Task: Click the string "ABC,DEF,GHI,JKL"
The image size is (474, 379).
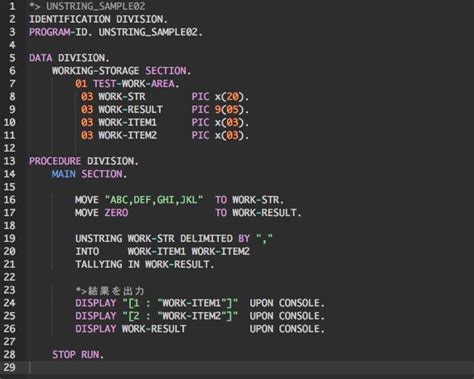Action: pos(154,200)
